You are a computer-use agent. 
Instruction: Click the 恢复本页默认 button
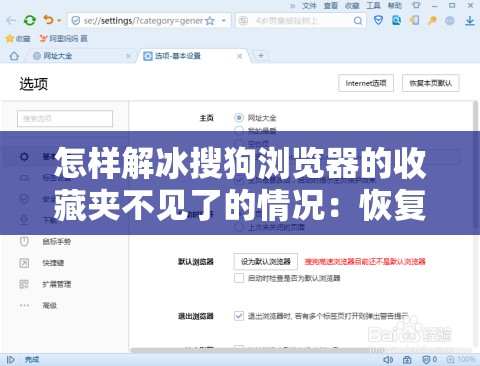tap(431, 83)
